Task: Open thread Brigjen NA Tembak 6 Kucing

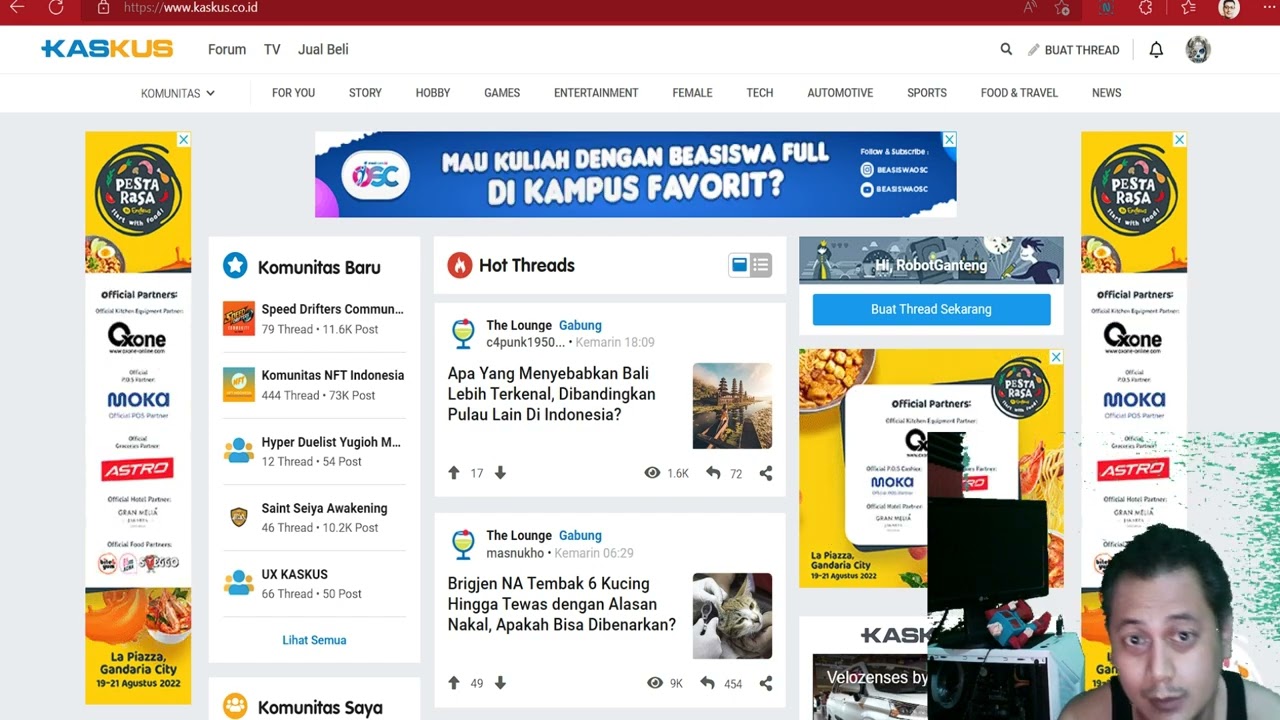Action: click(x=562, y=604)
